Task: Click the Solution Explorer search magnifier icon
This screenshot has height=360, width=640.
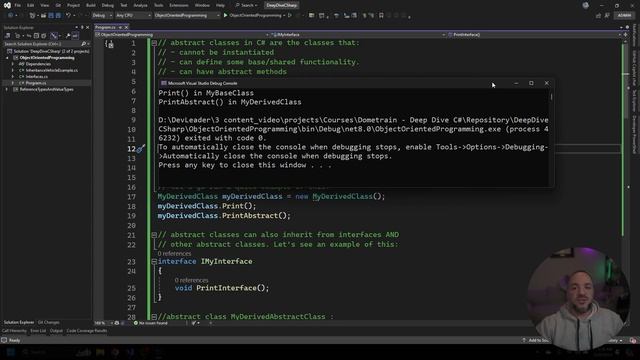Action: tap(84, 44)
